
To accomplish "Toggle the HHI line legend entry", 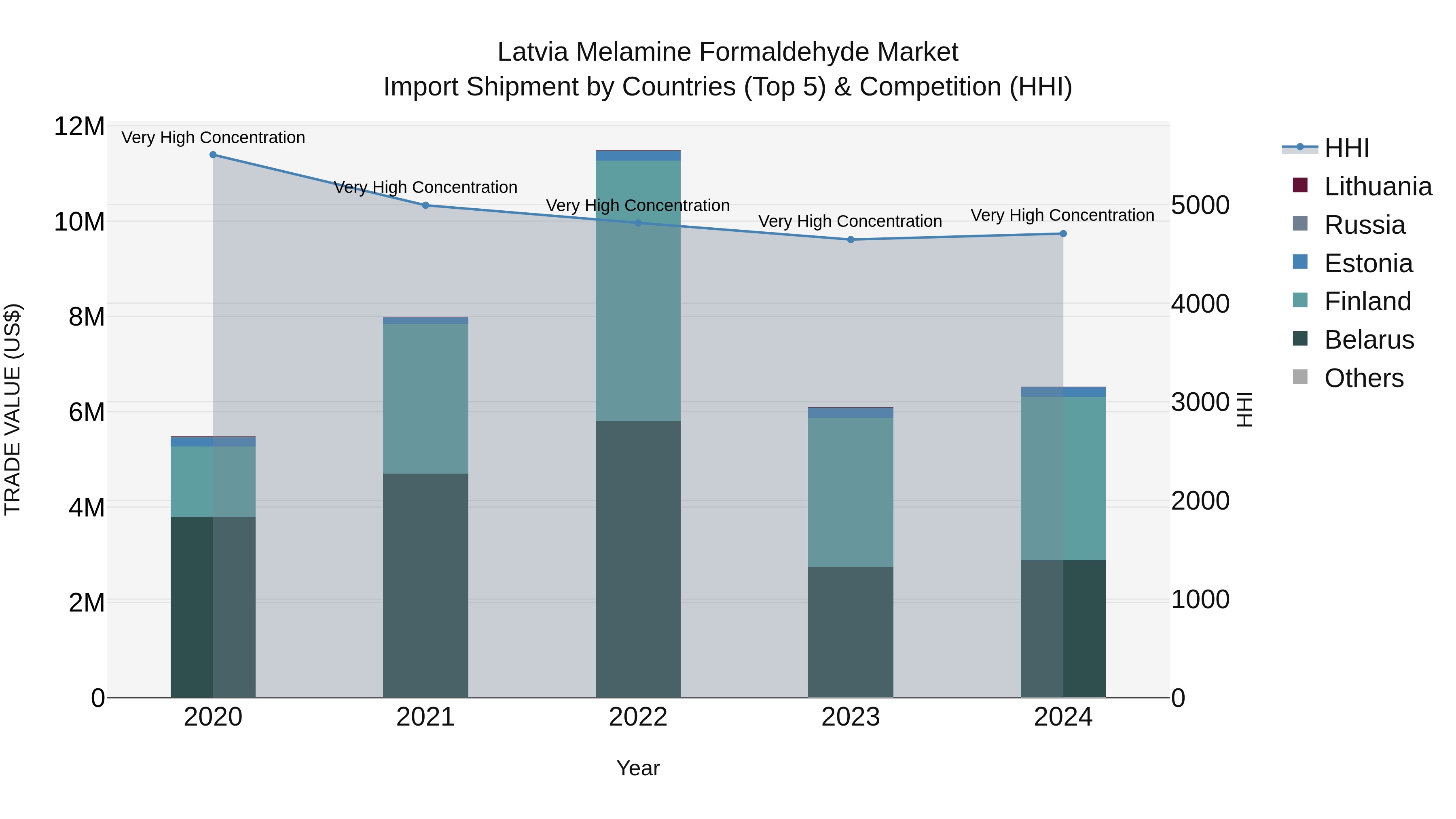I will click(x=1326, y=148).
